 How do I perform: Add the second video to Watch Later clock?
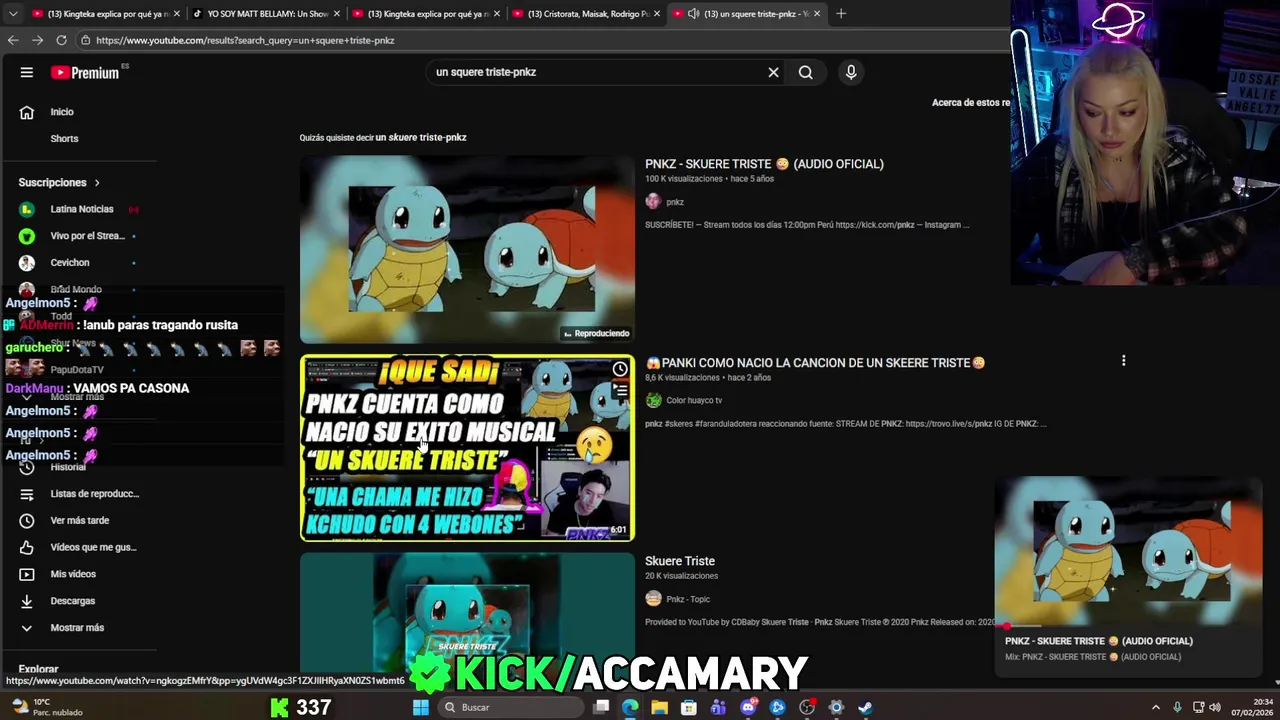(620, 369)
